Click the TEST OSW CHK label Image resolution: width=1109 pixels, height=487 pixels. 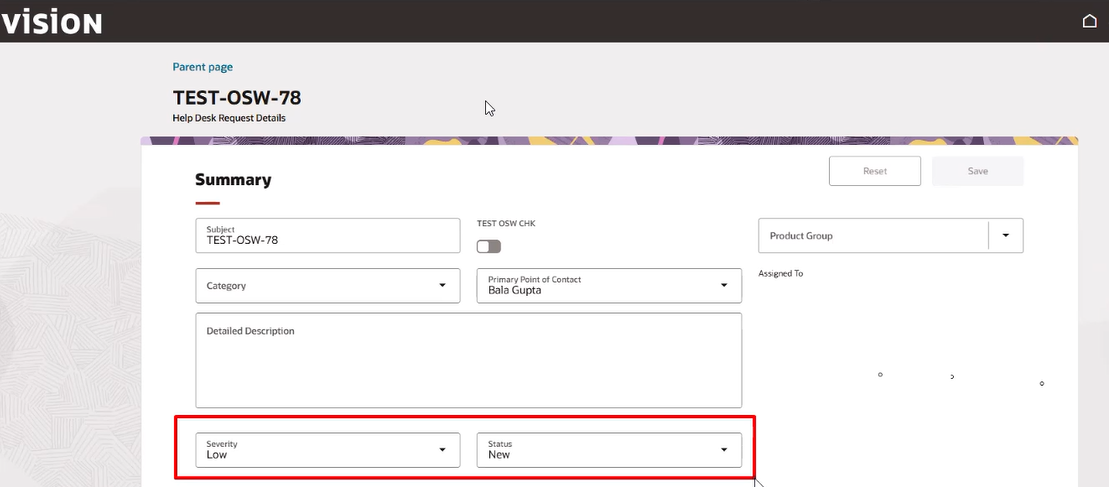(x=506, y=223)
